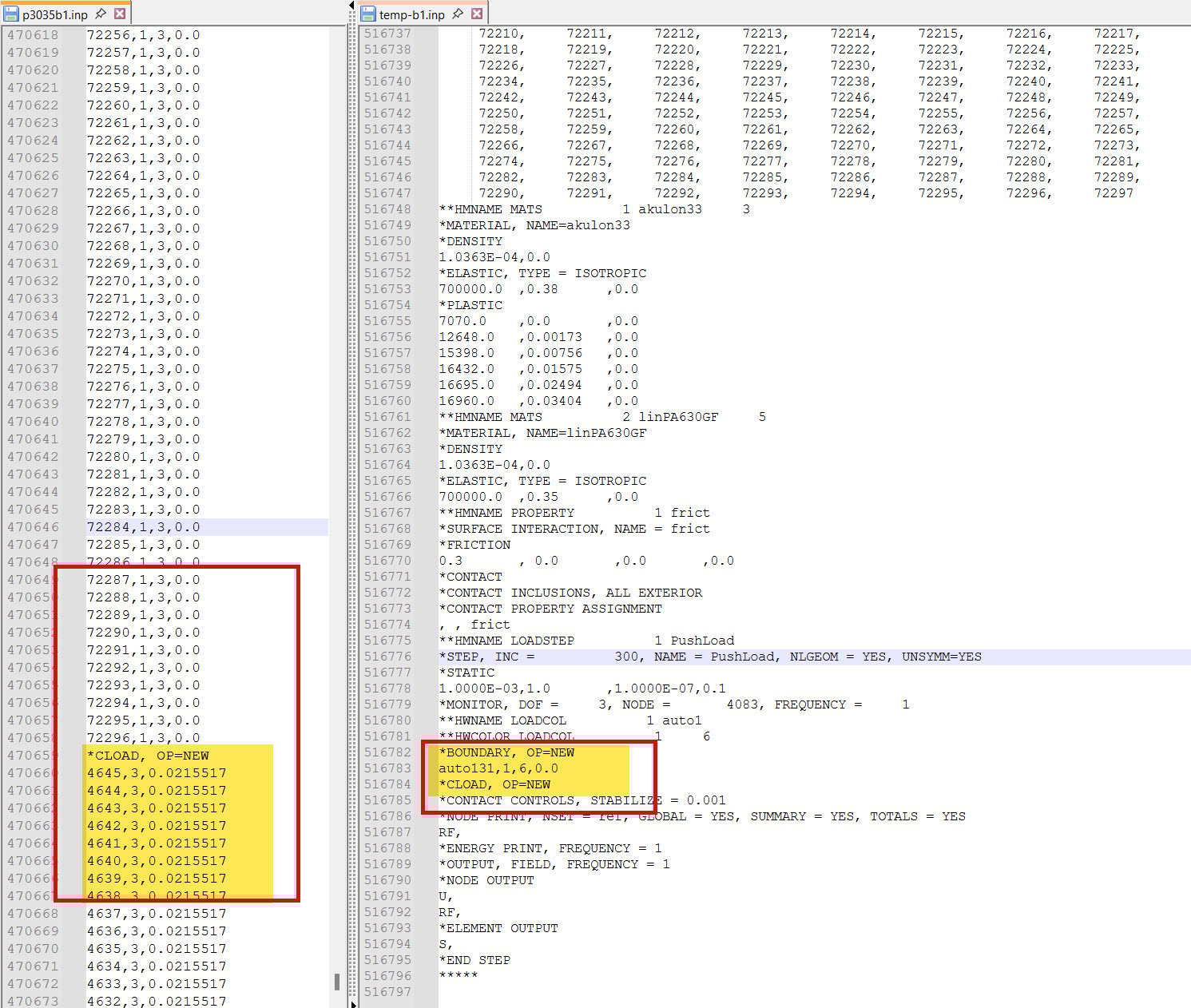Click *SURFACE INTERACTION, NAME = frict line
Screen dimensions: 1191x1008
(574, 529)
